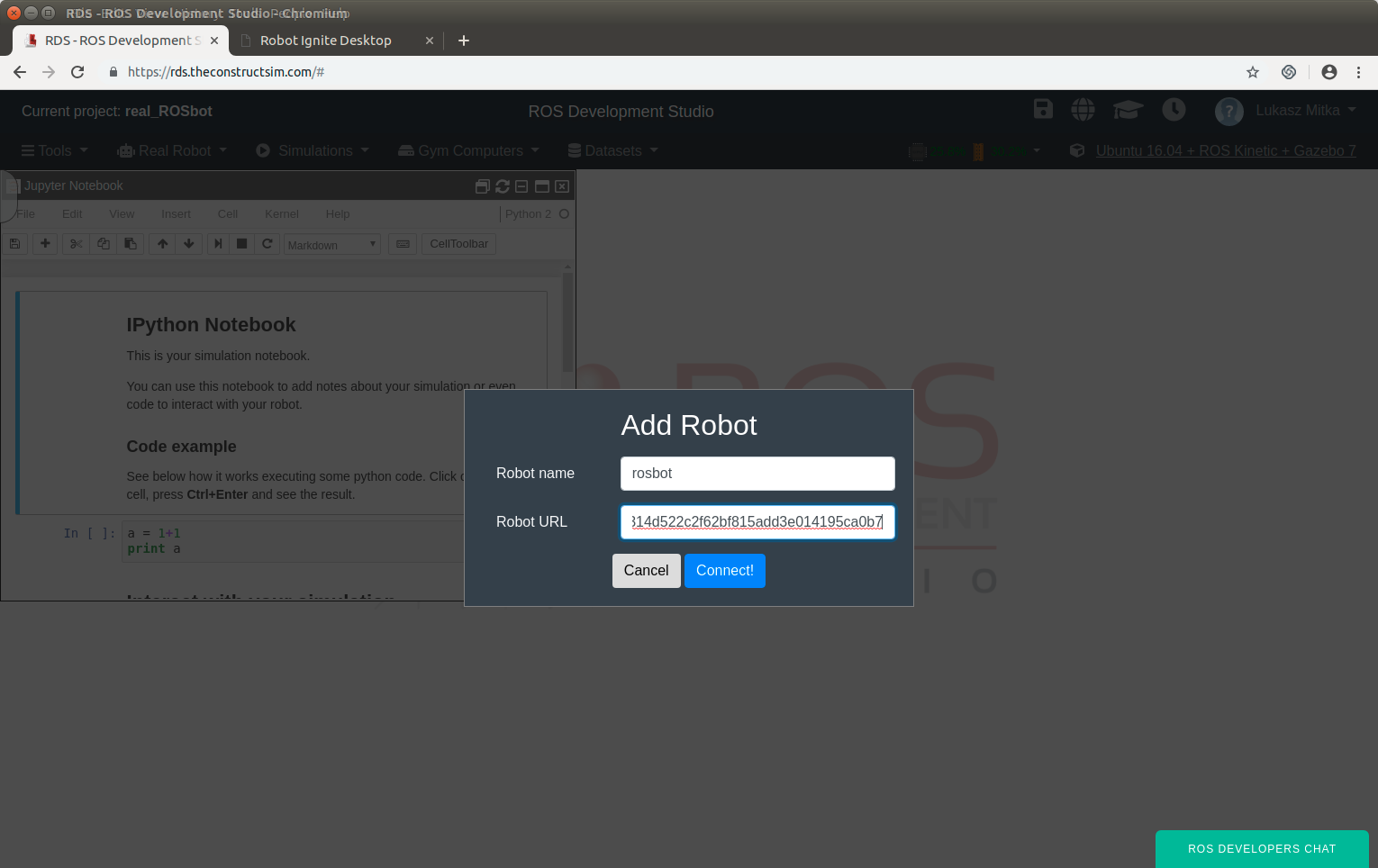Viewport: 1378px width, 868px height.
Task: Open command palette keyboard icon
Action: 403,244
